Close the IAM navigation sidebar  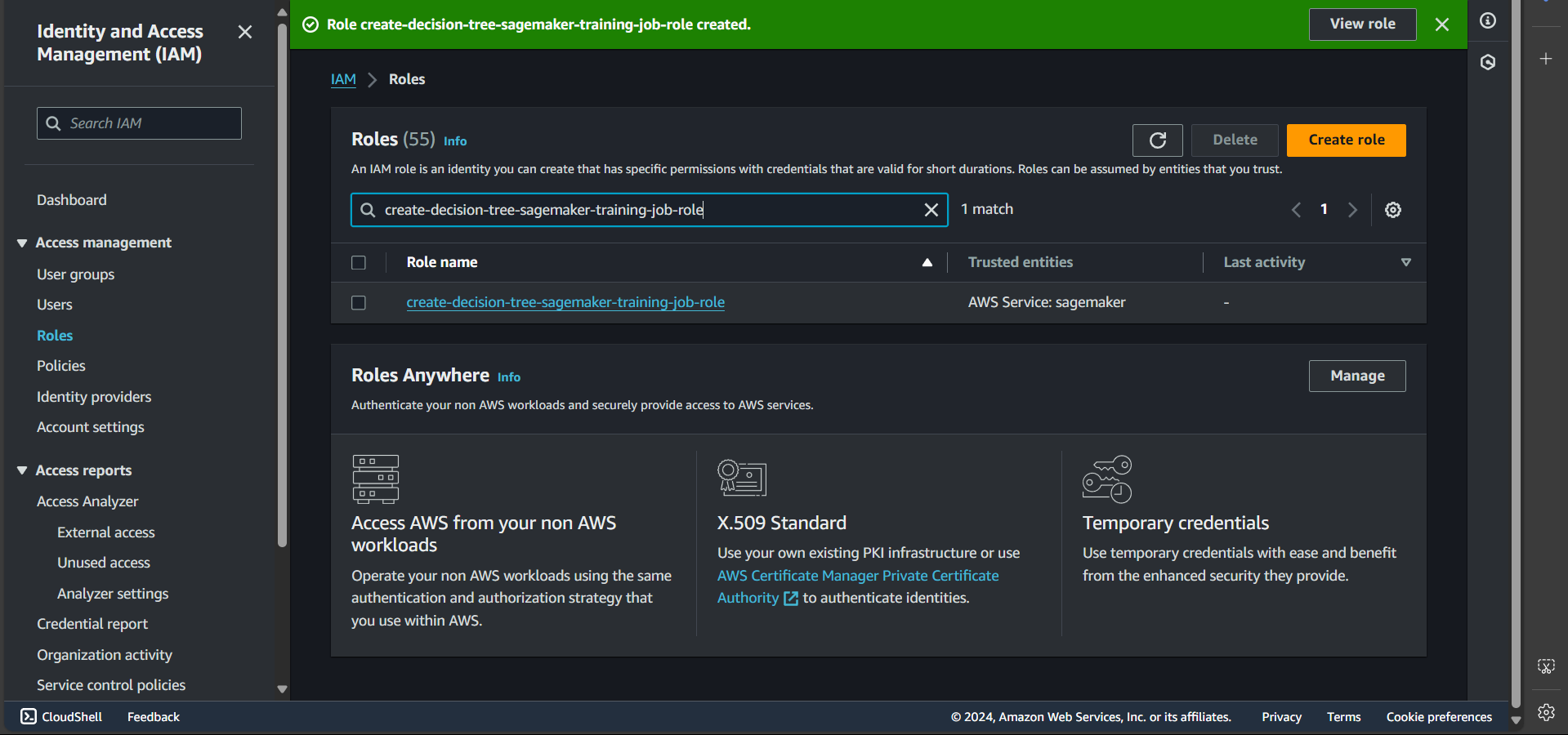click(x=244, y=32)
